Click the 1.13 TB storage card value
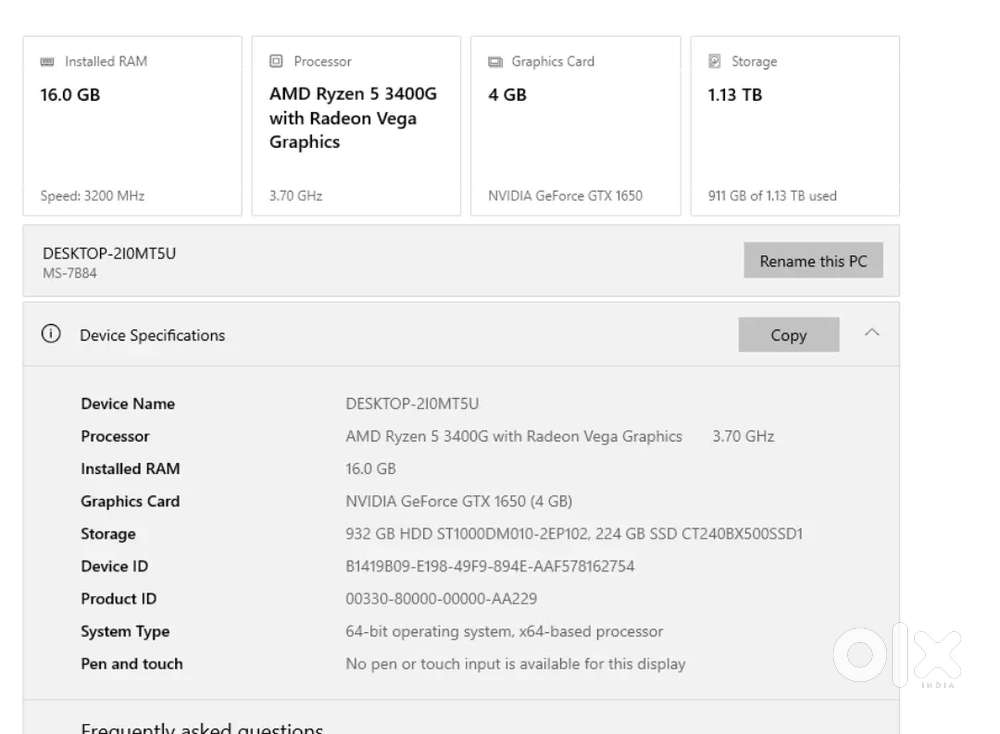Viewport: 1000px width, 734px height. point(735,95)
